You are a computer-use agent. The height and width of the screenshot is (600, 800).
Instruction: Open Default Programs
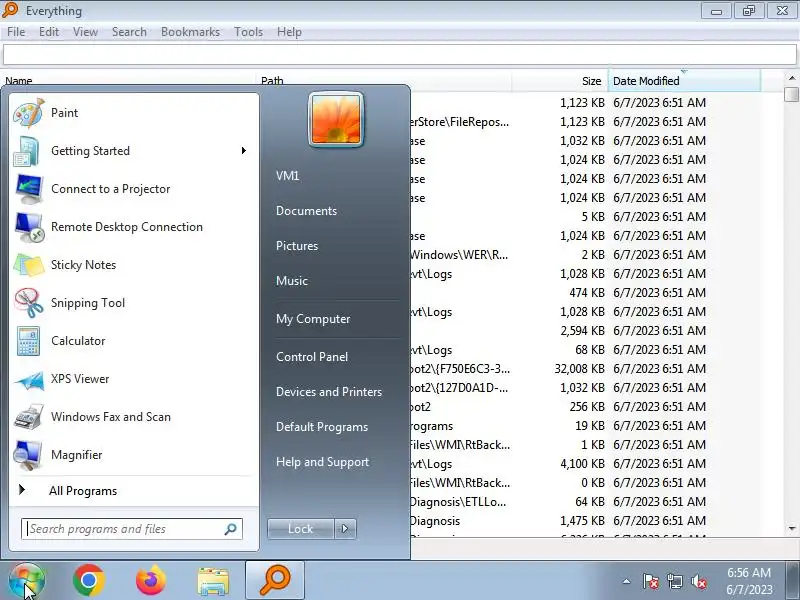click(x=322, y=427)
